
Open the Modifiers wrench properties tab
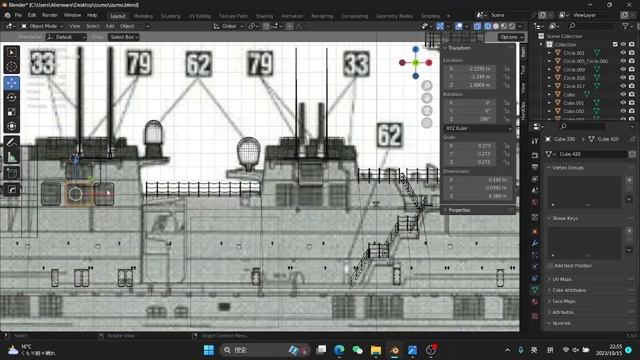[x=535, y=243]
